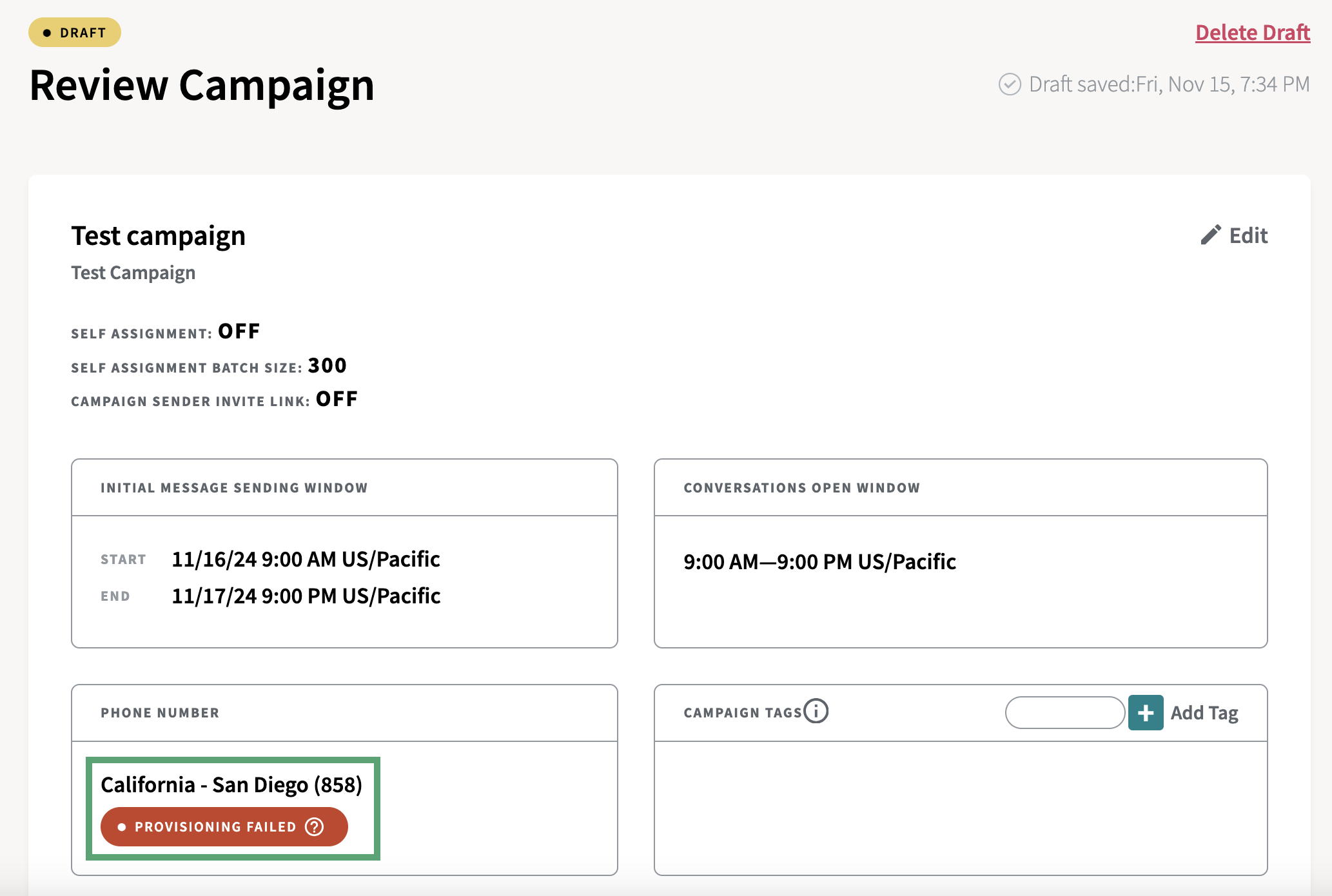The image size is (1332, 896).
Task: Click the Edit text label
Action: 1248,235
